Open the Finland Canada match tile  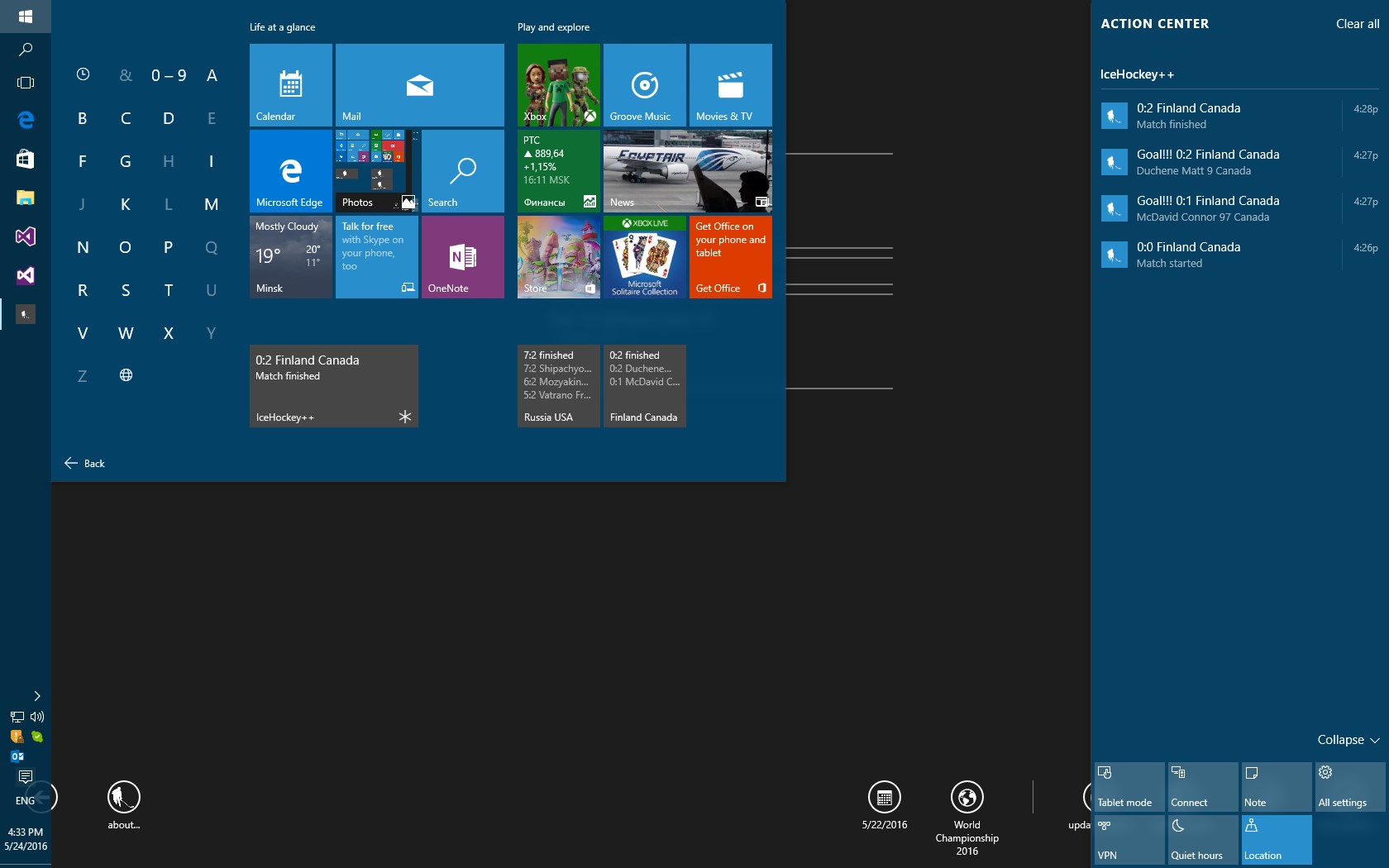click(645, 386)
